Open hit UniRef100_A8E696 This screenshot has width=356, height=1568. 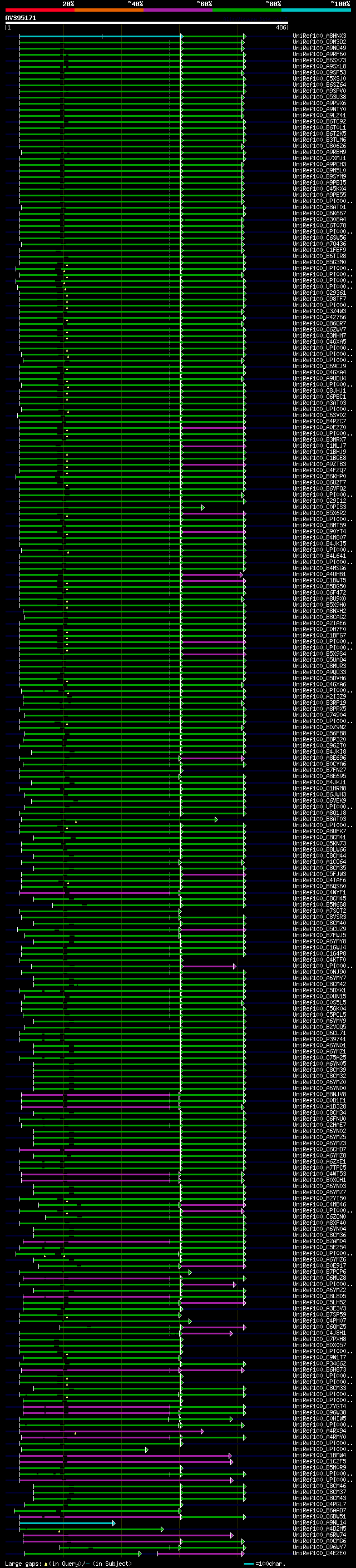pyautogui.click(x=319, y=758)
